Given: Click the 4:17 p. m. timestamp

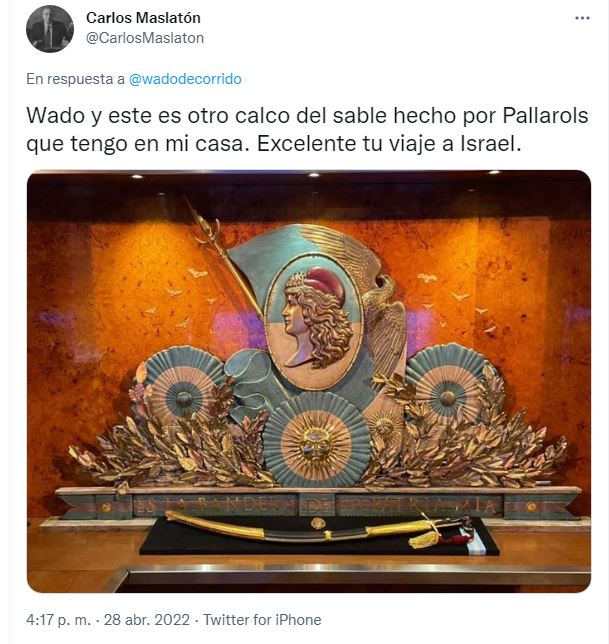Looking at the screenshot, I should pyautogui.click(x=58, y=619).
